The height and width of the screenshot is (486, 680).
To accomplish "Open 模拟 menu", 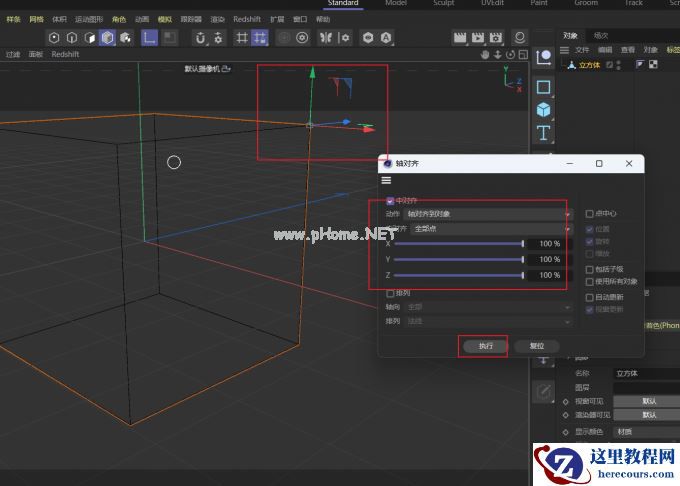I will point(165,19).
